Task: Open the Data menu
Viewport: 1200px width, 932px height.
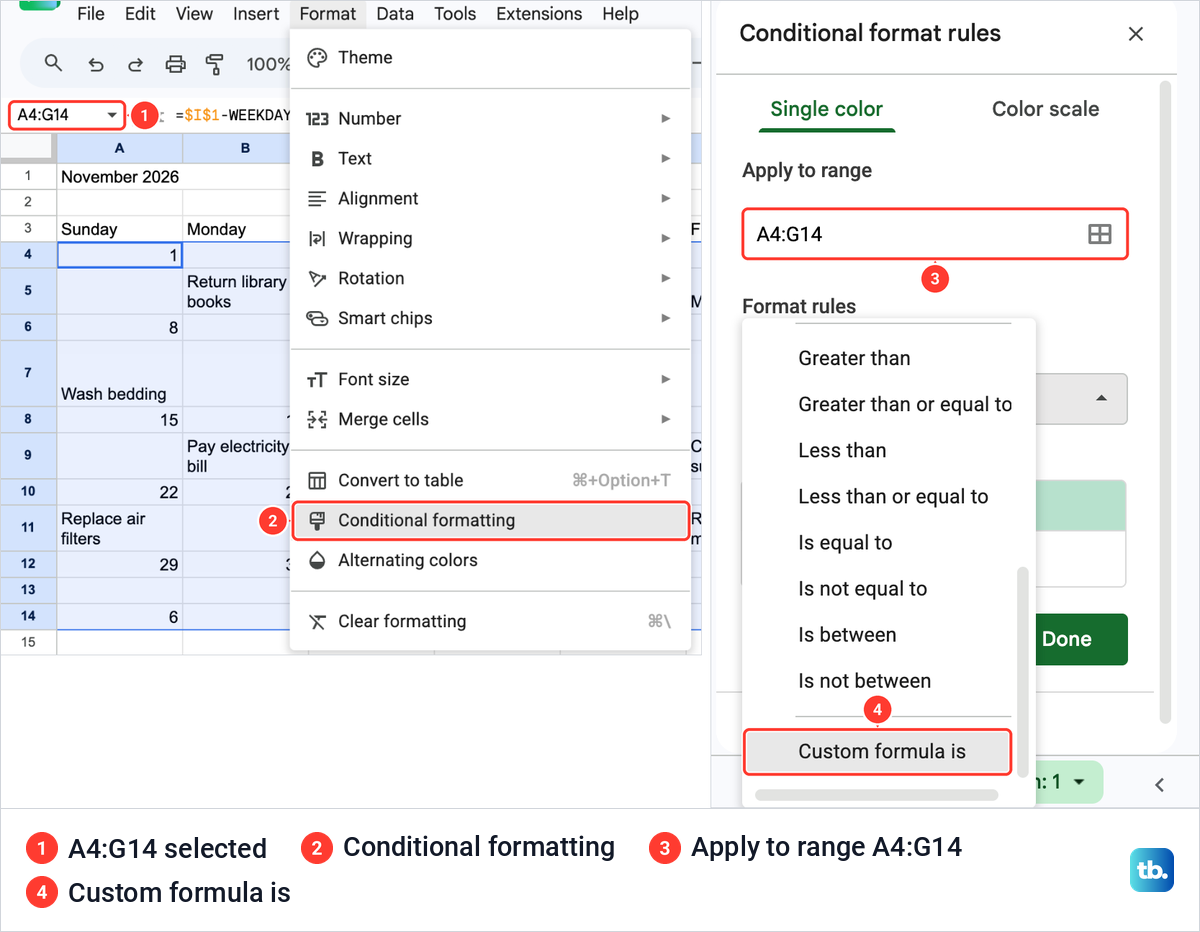Action: click(x=395, y=14)
